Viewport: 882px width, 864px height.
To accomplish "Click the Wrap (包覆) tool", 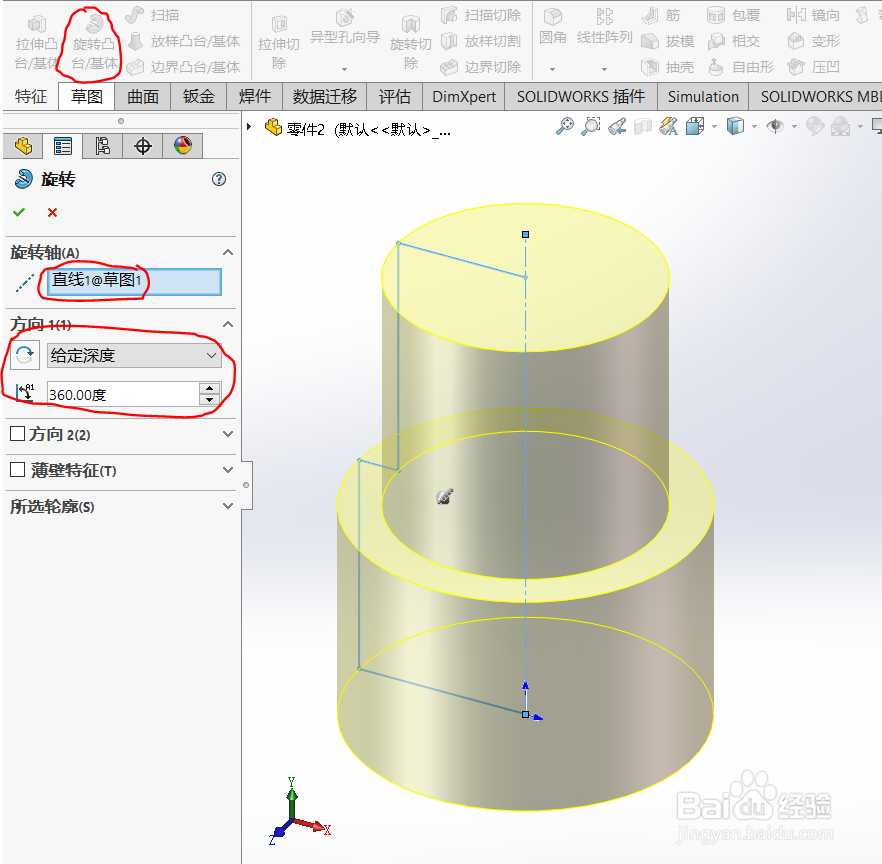I will pos(734,15).
